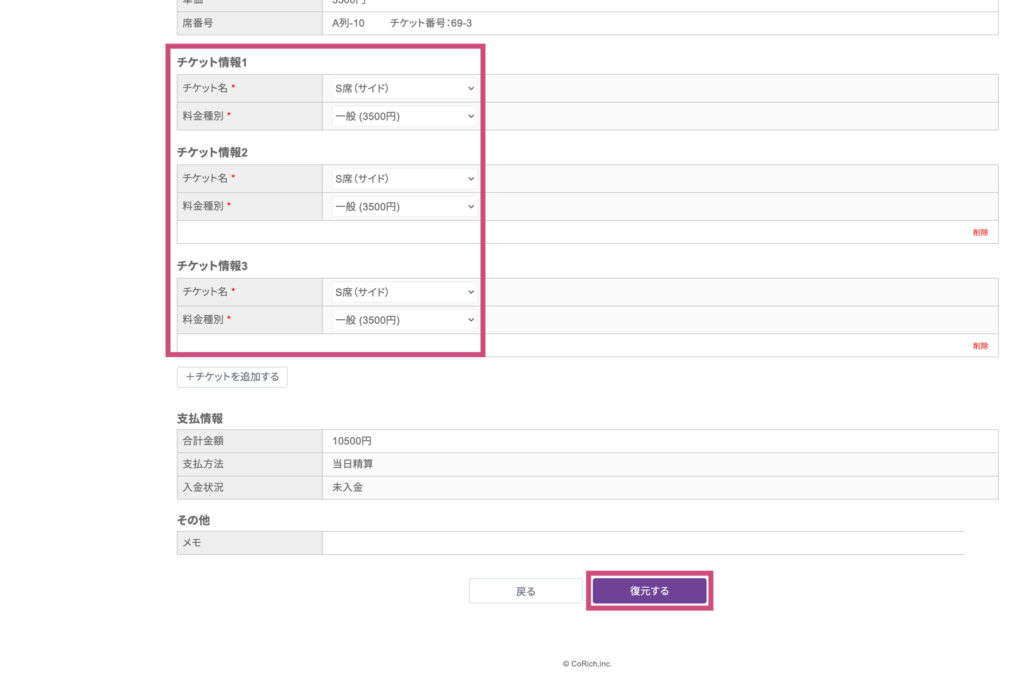Open 料金種別 dropdown in チケット情報1

(x=404, y=116)
